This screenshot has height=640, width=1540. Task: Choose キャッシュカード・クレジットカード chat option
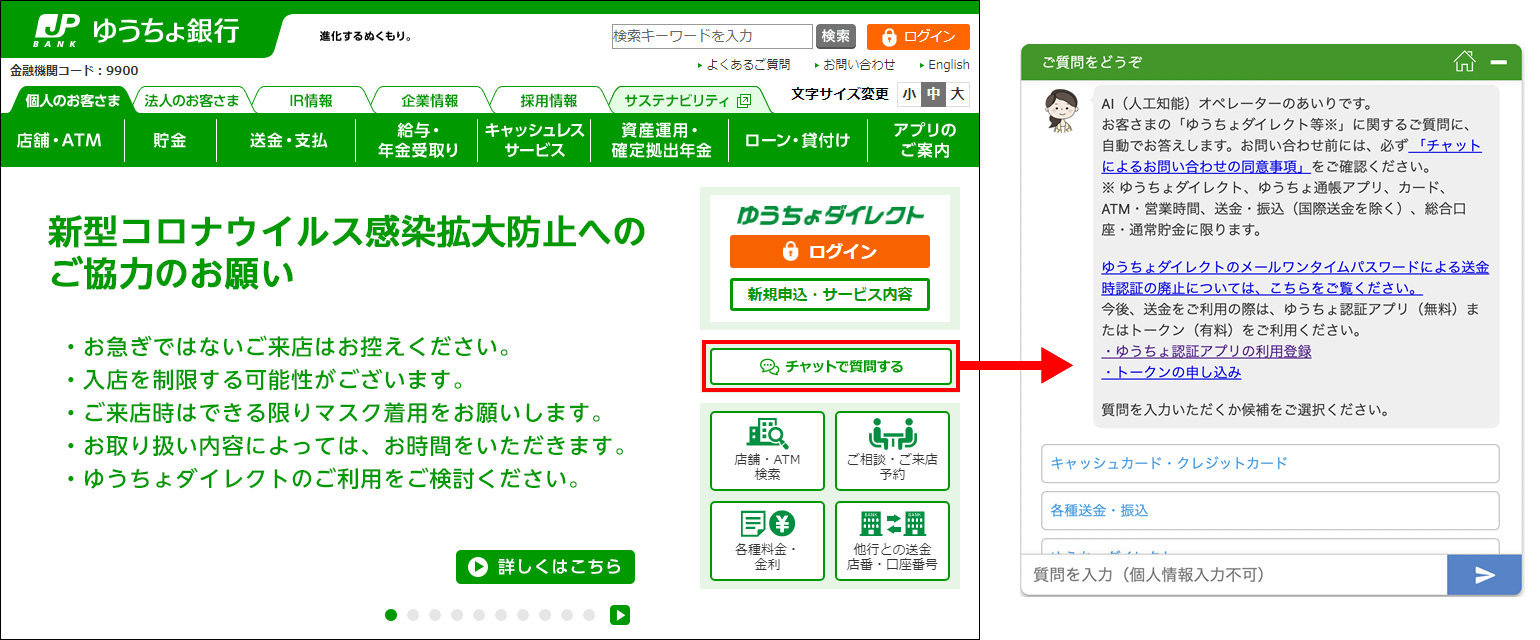pyautogui.click(x=1270, y=463)
